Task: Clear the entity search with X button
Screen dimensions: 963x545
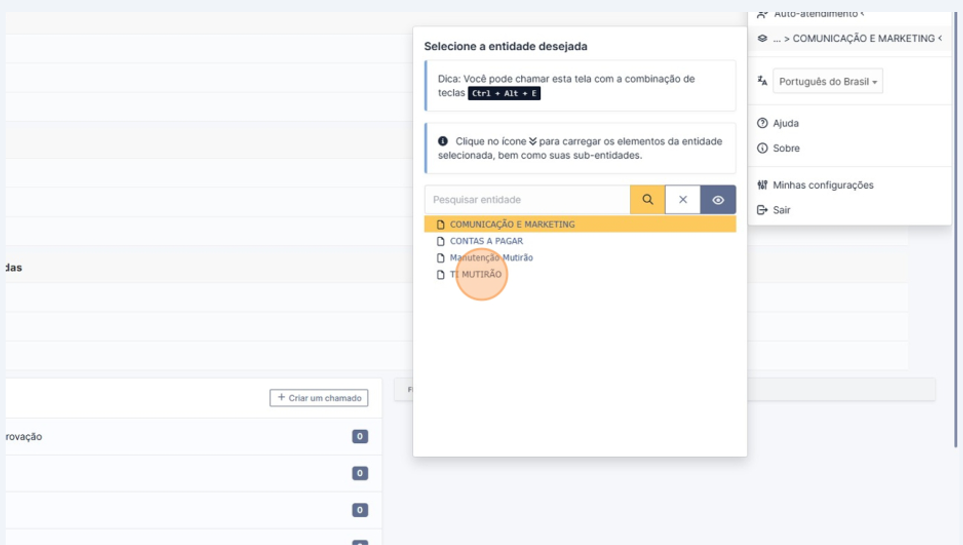Action: click(x=683, y=200)
